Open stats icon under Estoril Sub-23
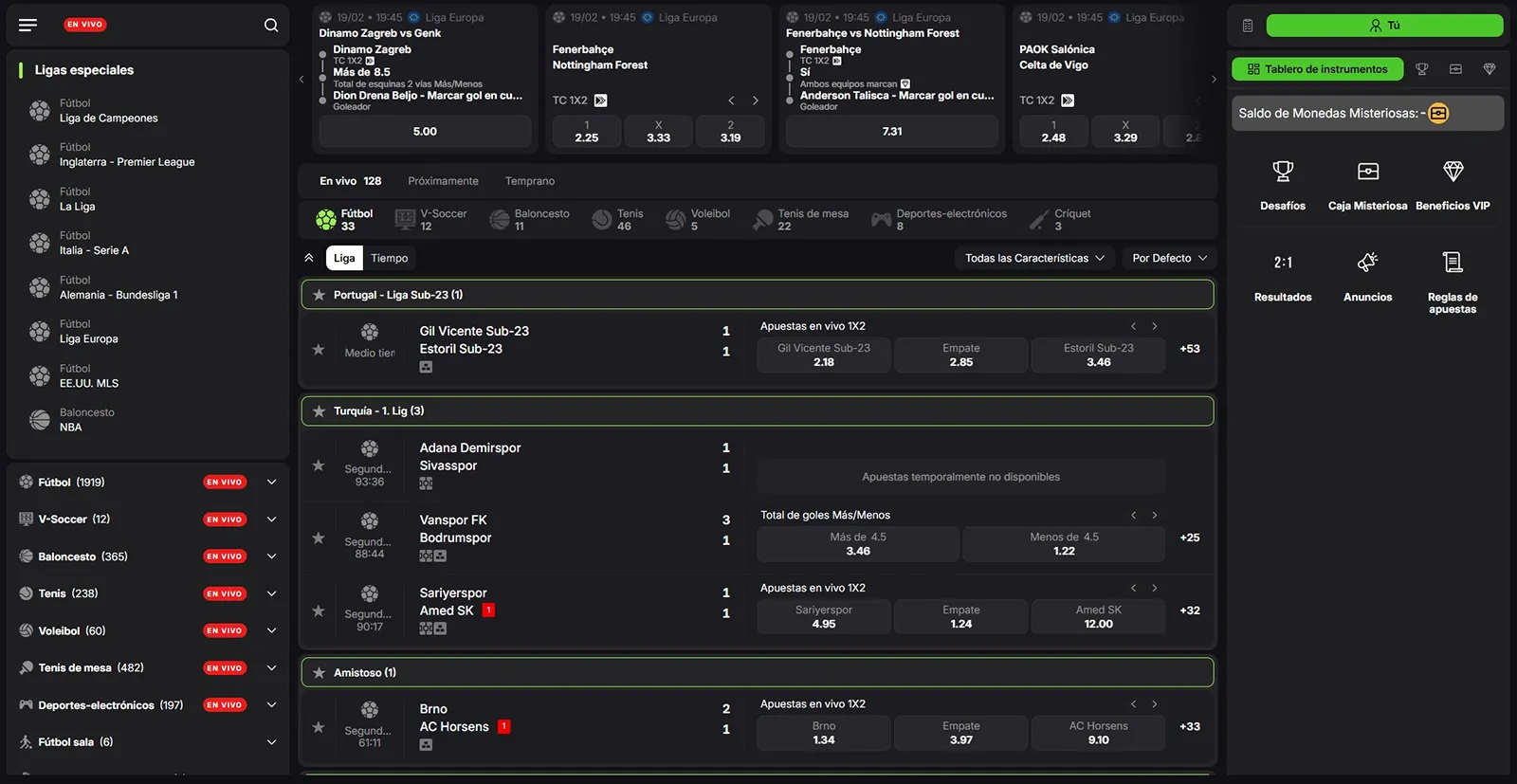The width and height of the screenshot is (1517, 784). [426, 367]
